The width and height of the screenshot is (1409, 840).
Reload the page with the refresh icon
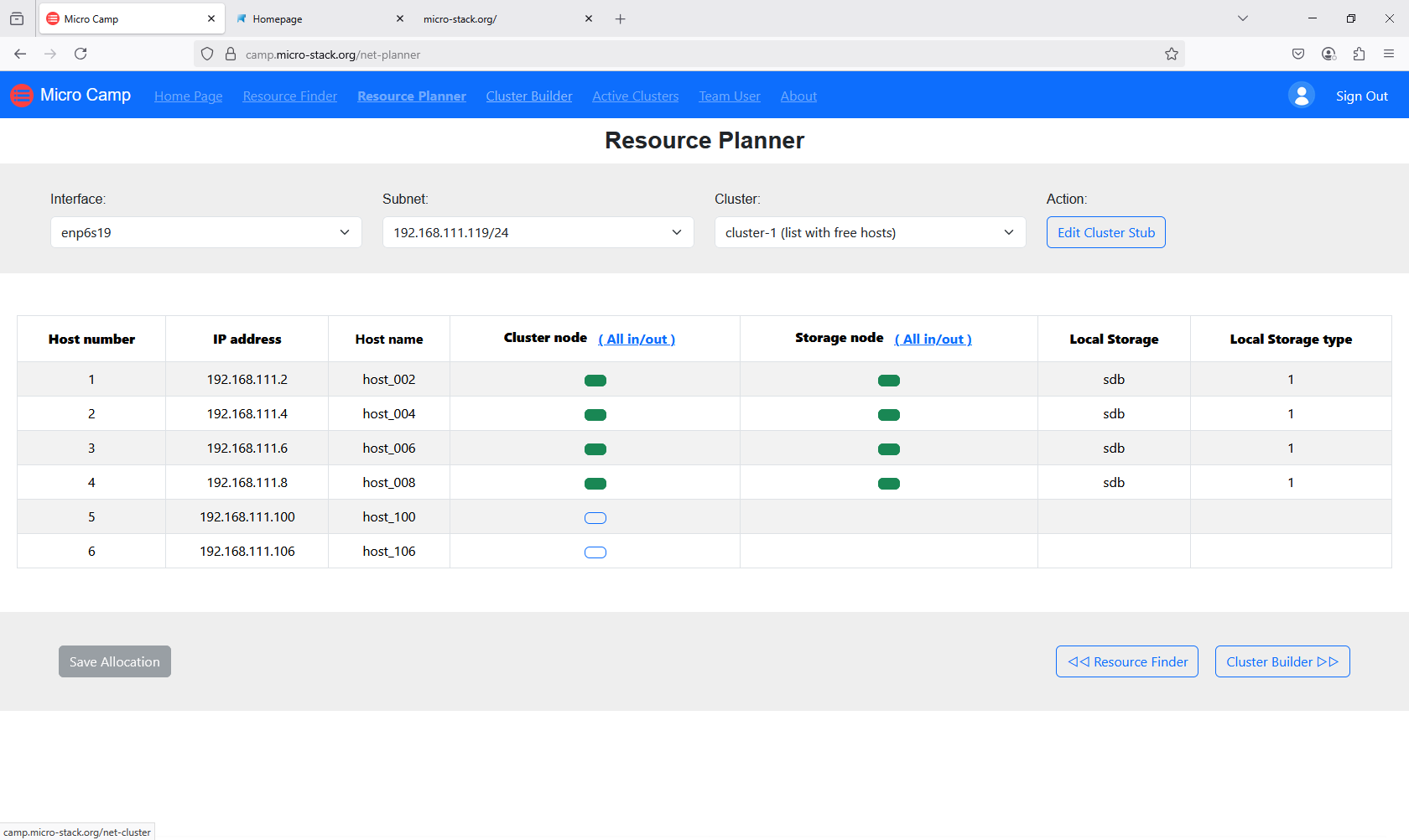coord(81,54)
